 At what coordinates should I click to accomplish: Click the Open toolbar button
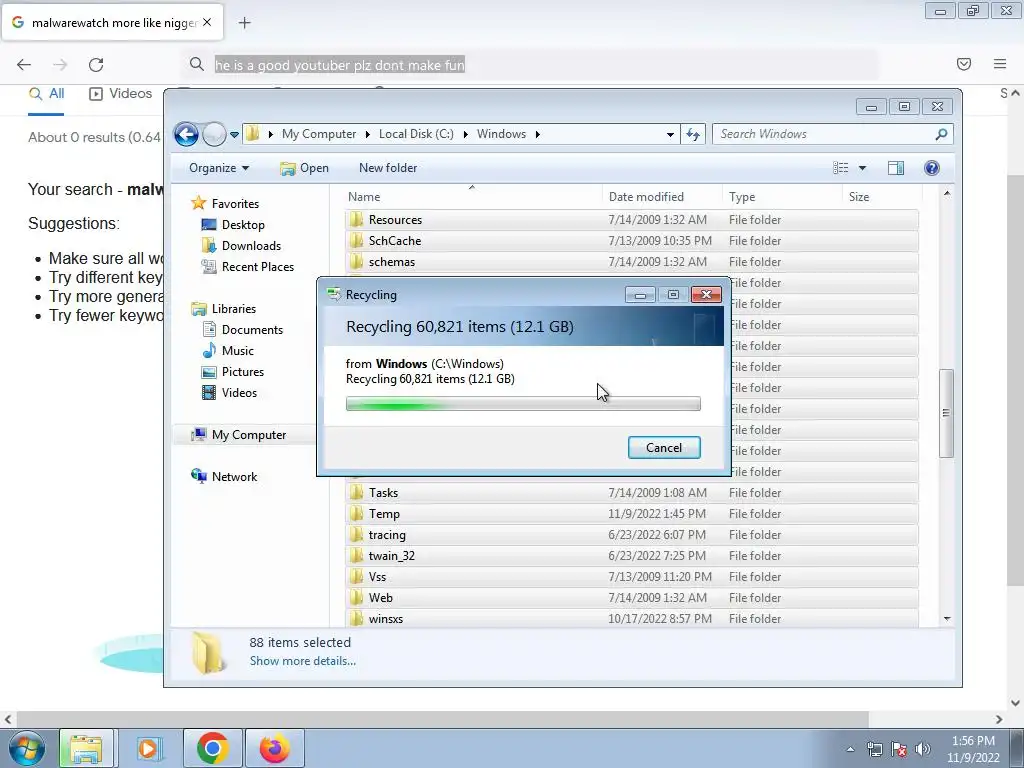(304, 168)
